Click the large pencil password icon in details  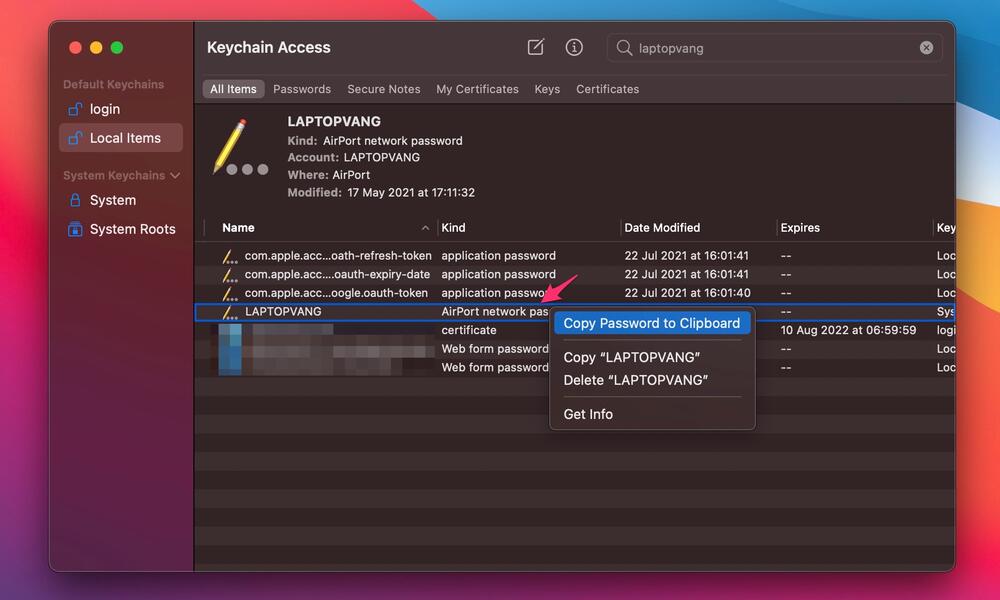coord(240,147)
